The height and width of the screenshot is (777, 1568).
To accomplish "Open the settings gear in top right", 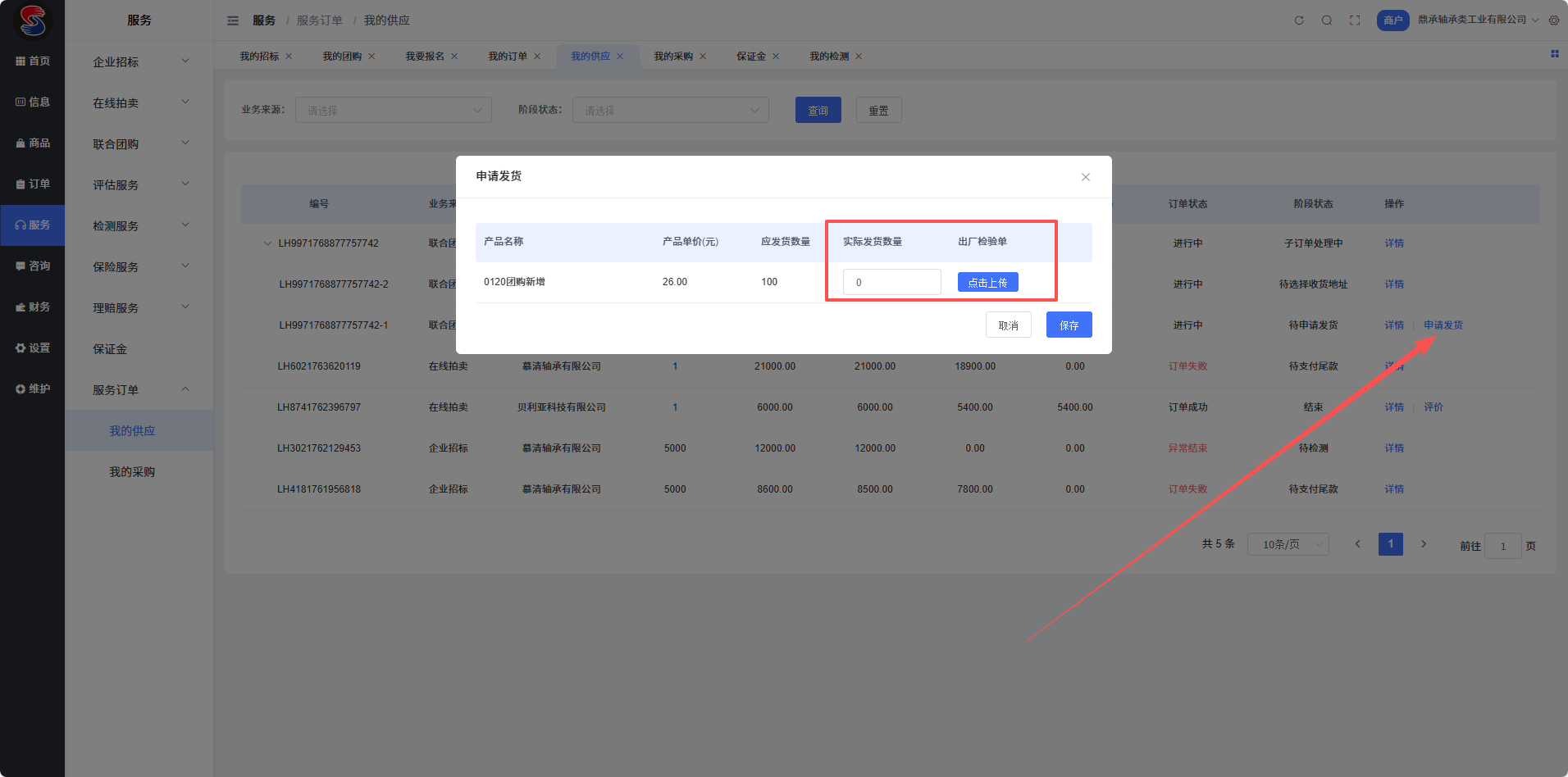I will pos(1554,20).
